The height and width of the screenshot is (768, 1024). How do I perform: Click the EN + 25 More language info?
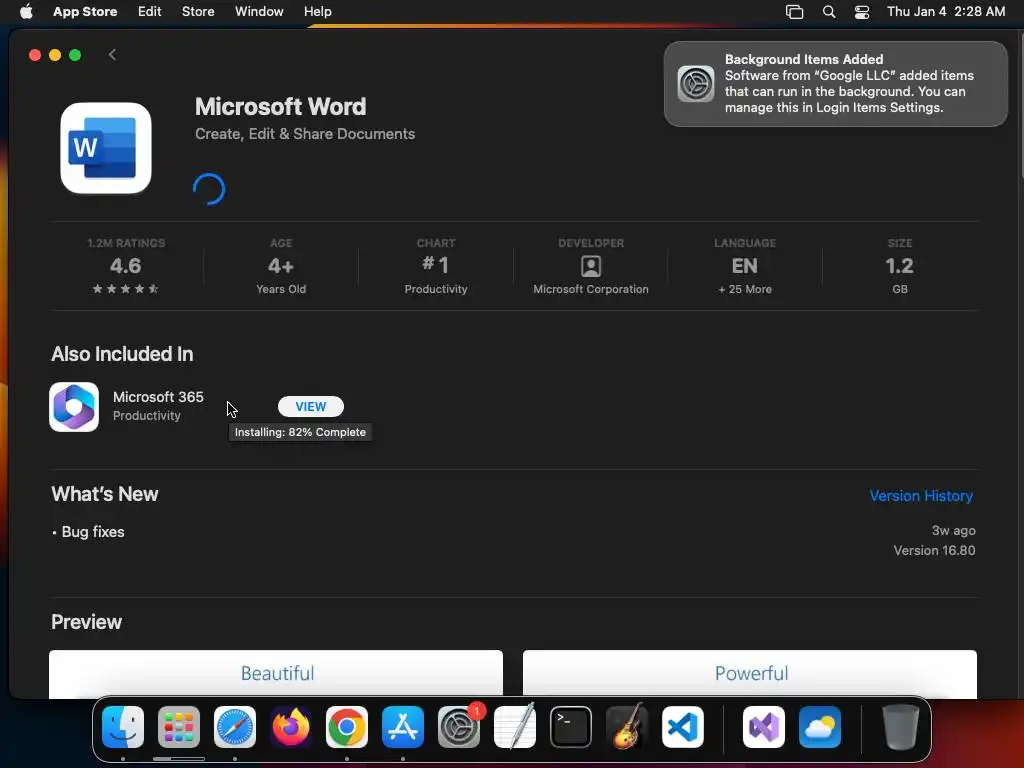[x=745, y=266]
